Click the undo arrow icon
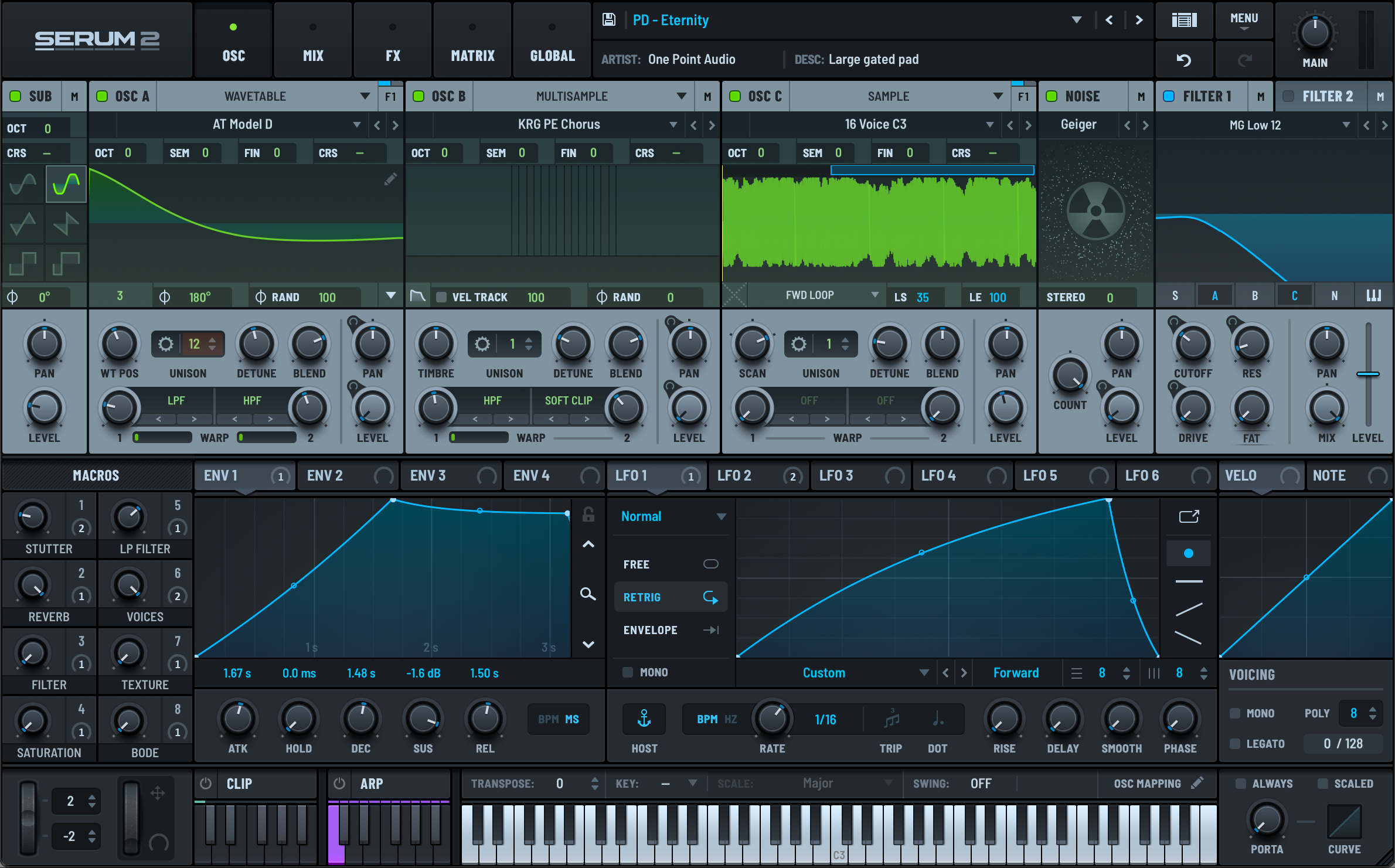 1184,60
